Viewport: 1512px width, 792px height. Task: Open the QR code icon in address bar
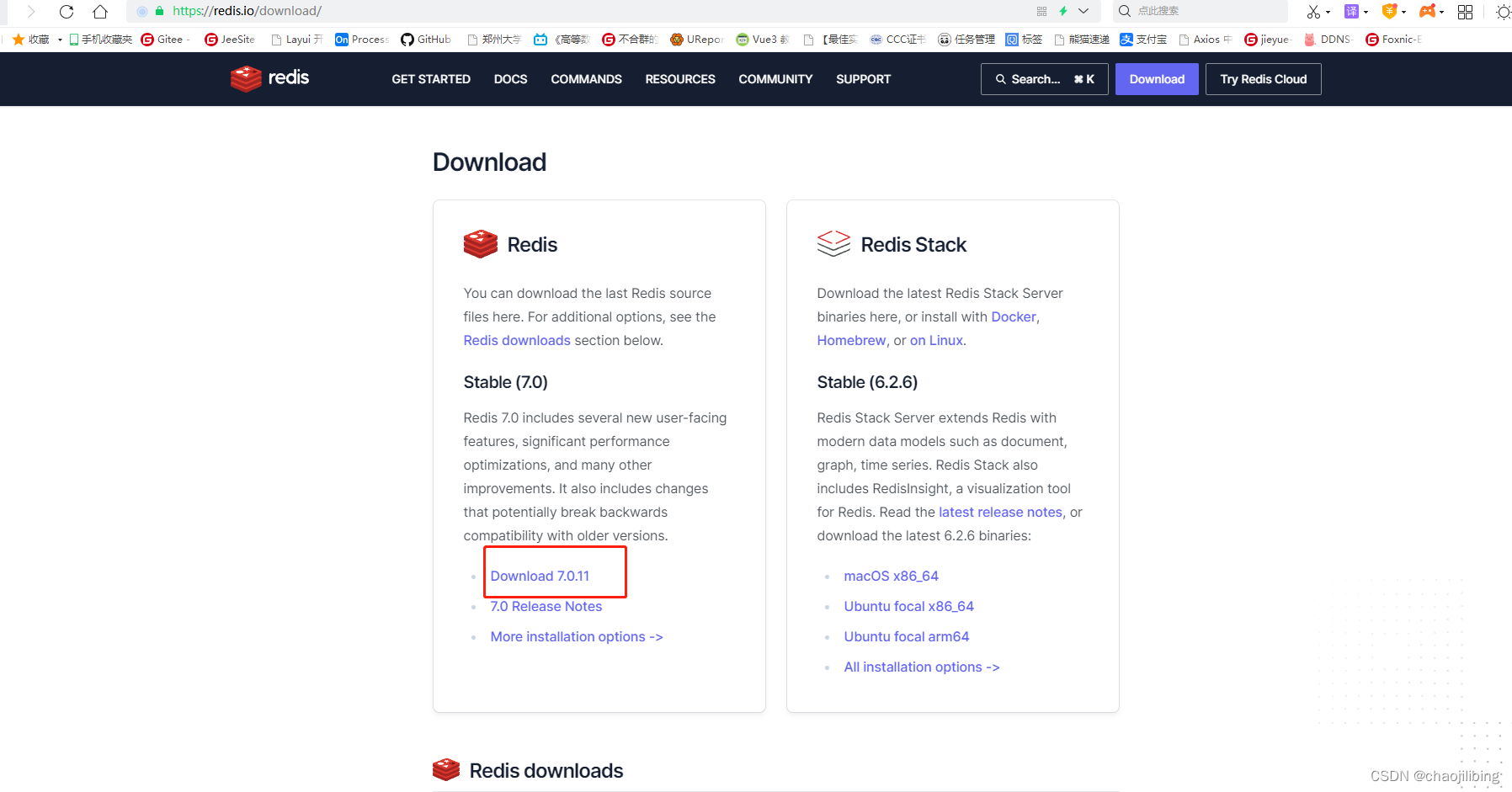point(1041,11)
